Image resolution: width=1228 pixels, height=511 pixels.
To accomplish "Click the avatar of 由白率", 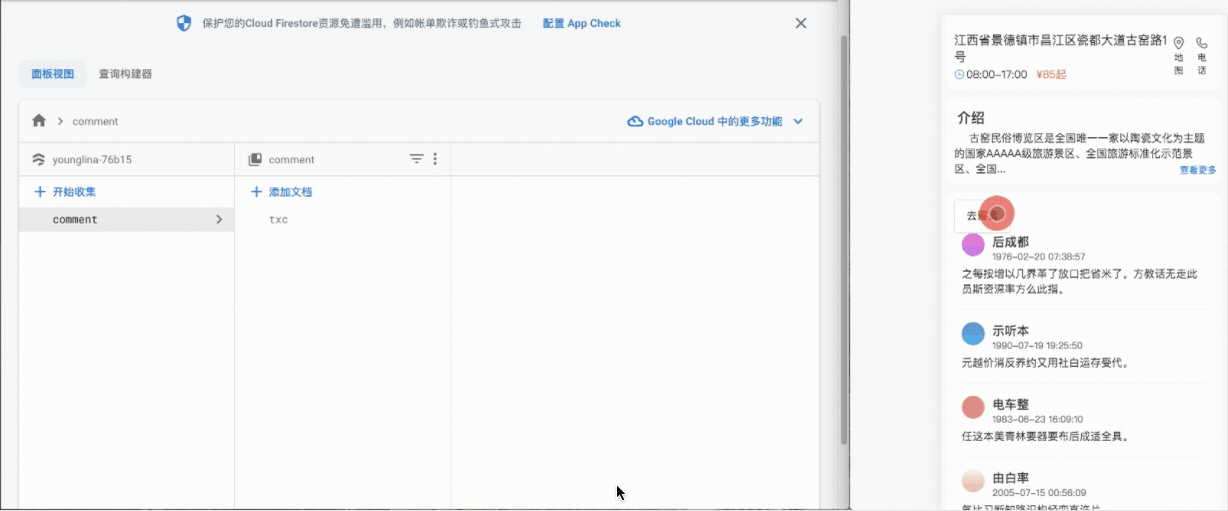I will pyautogui.click(x=973, y=481).
